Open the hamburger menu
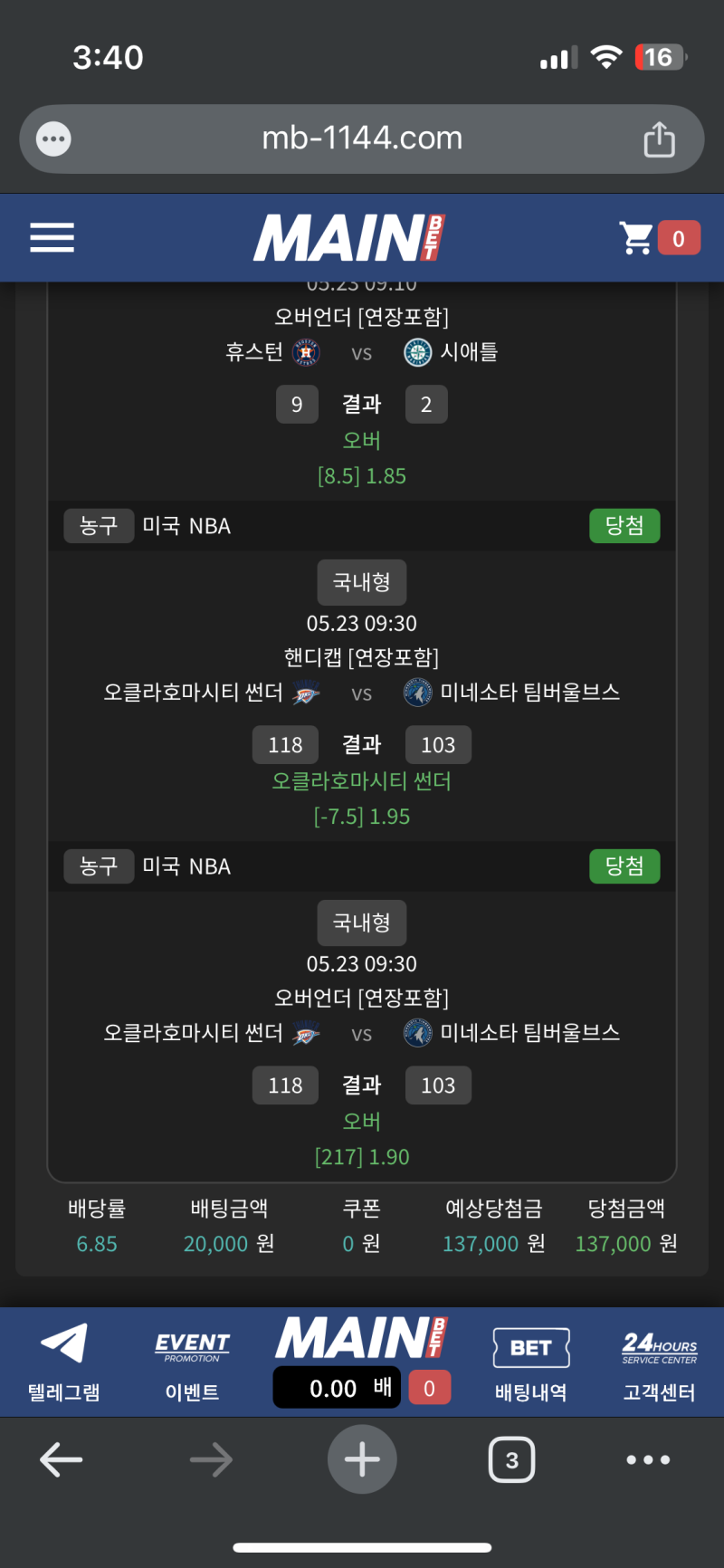Screen dimensions: 724x1568 52,237
